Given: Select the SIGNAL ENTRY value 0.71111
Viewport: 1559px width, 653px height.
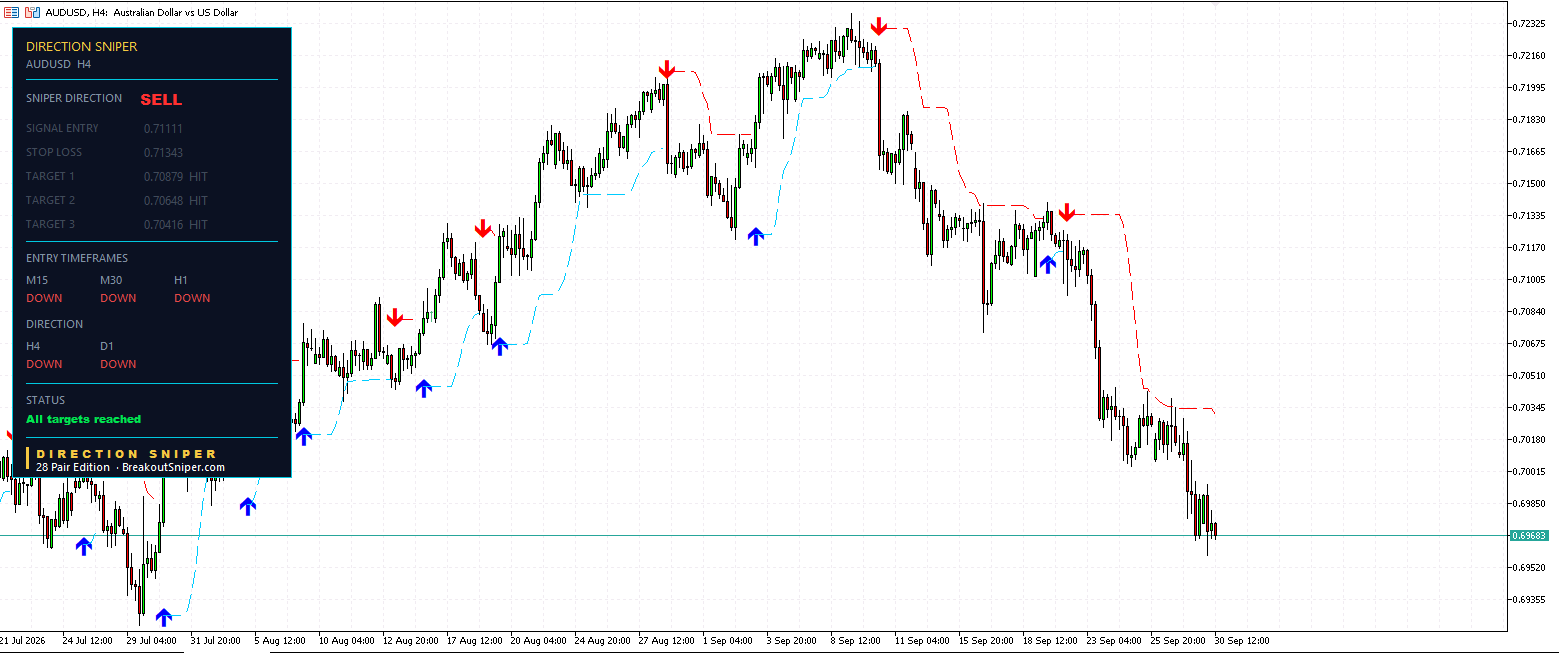Looking at the screenshot, I should [x=163, y=128].
